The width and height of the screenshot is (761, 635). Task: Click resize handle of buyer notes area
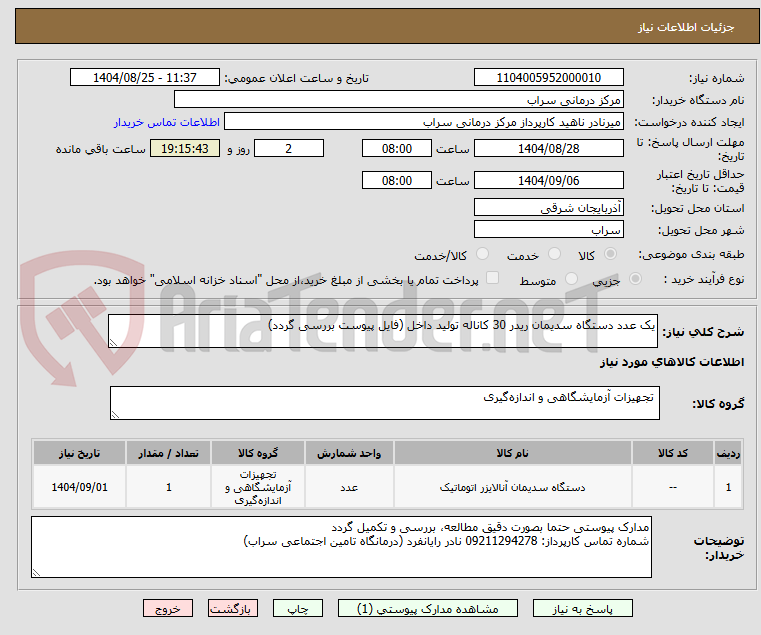(x=36, y=573)
